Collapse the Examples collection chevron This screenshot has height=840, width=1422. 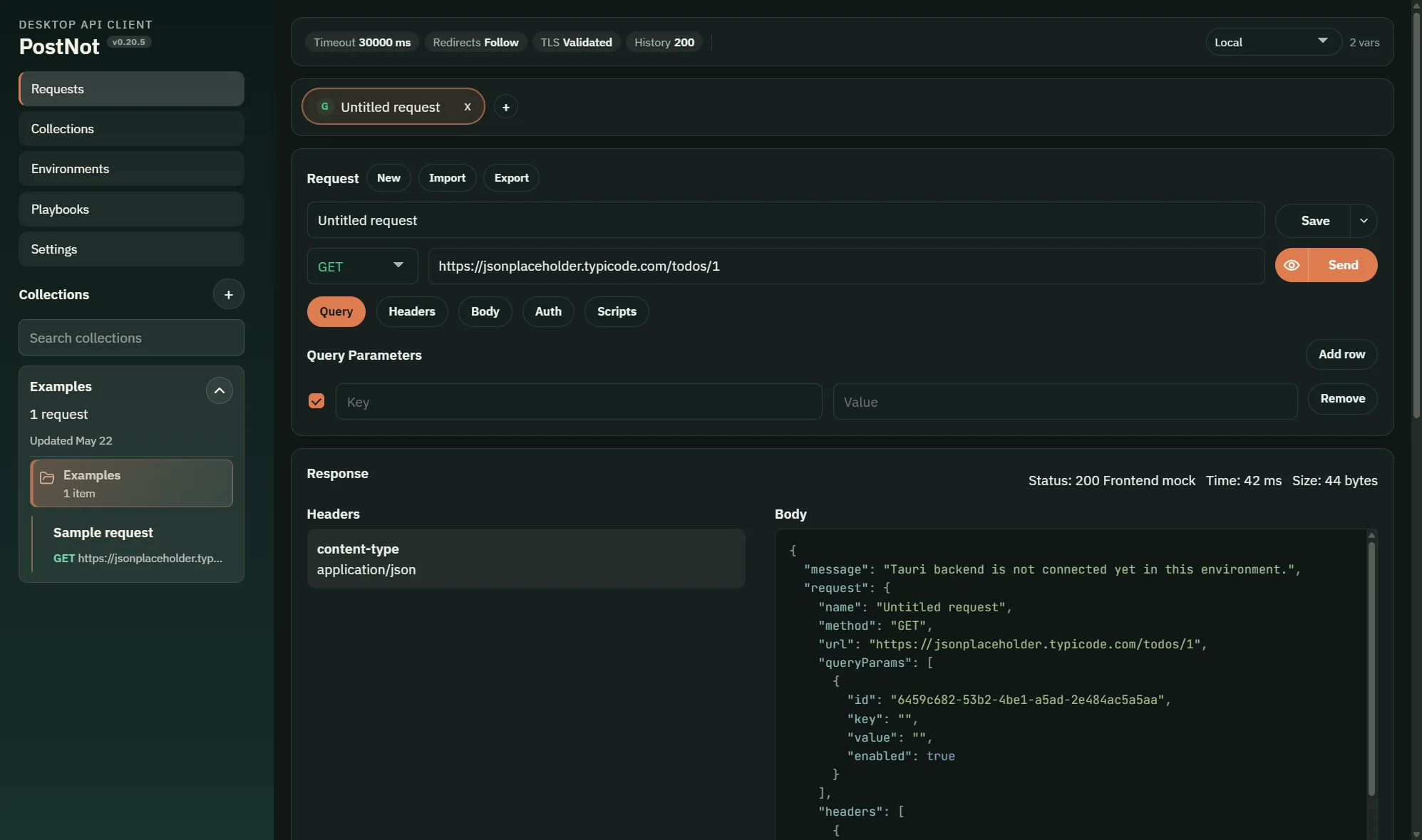(x=220, y=390)
